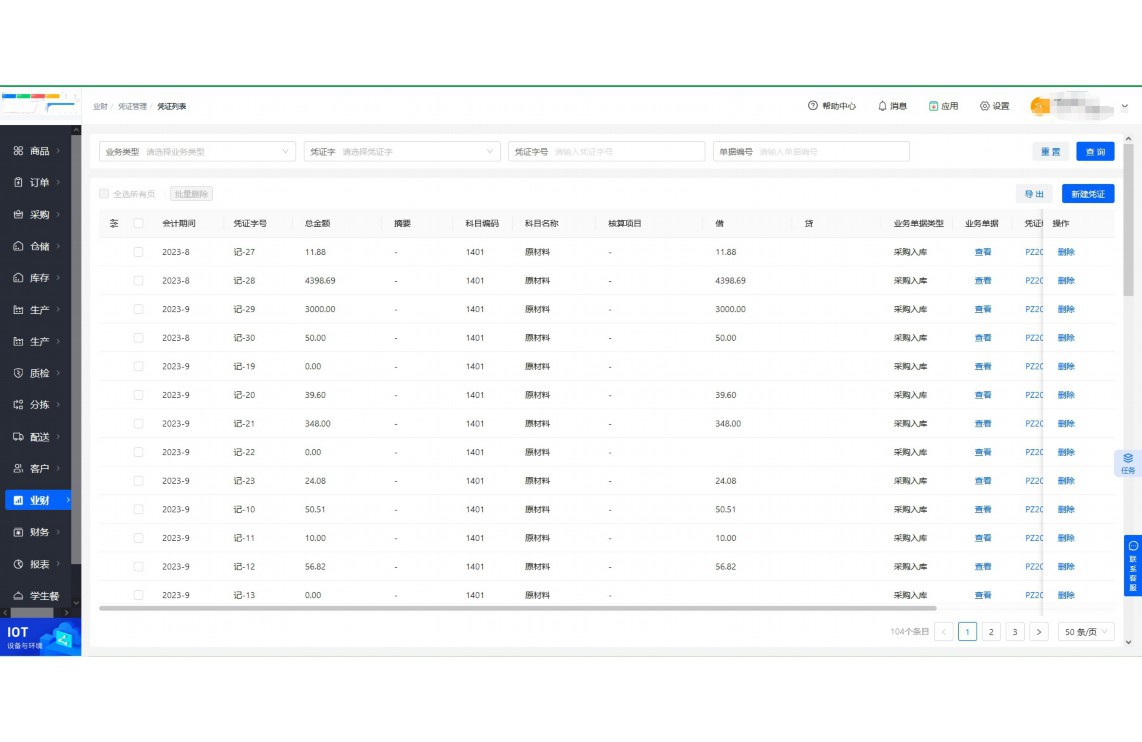Image resolution: width=1142 pixels, height=742 pixels.
Task: Click the 消息 notification bell
Action: (882, 106)
